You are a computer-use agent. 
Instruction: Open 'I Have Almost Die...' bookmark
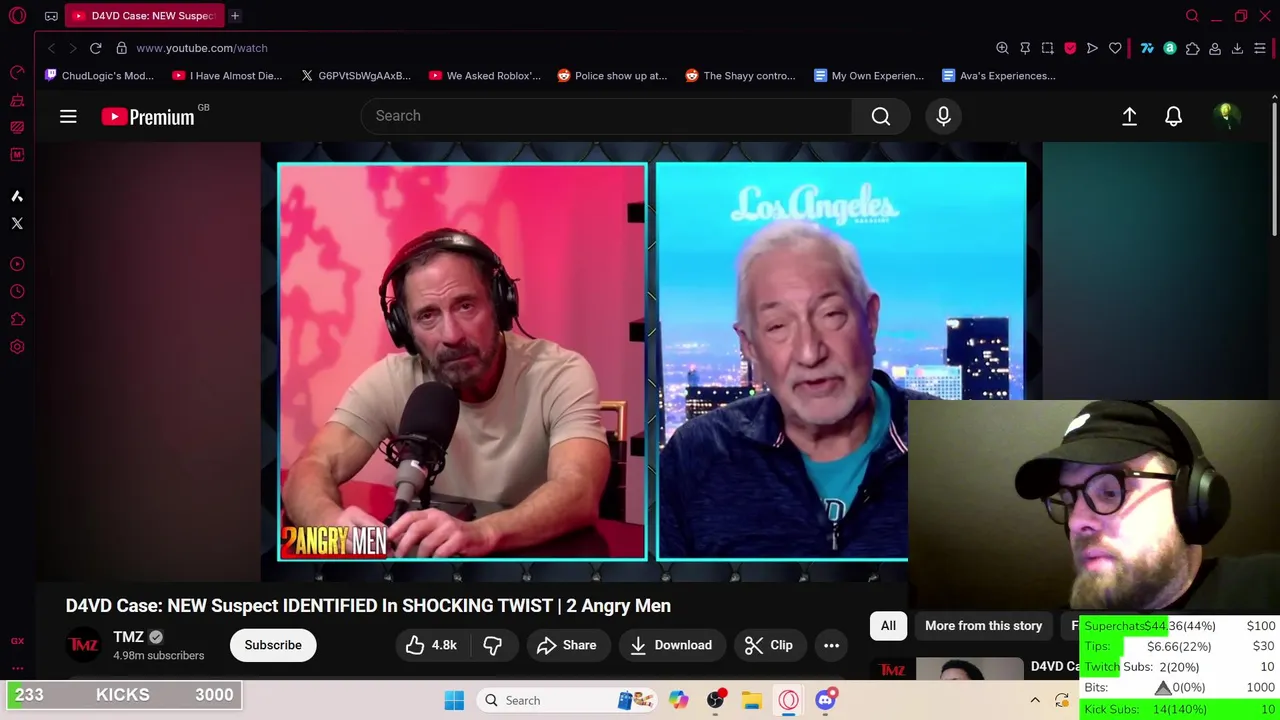(227, 76)
